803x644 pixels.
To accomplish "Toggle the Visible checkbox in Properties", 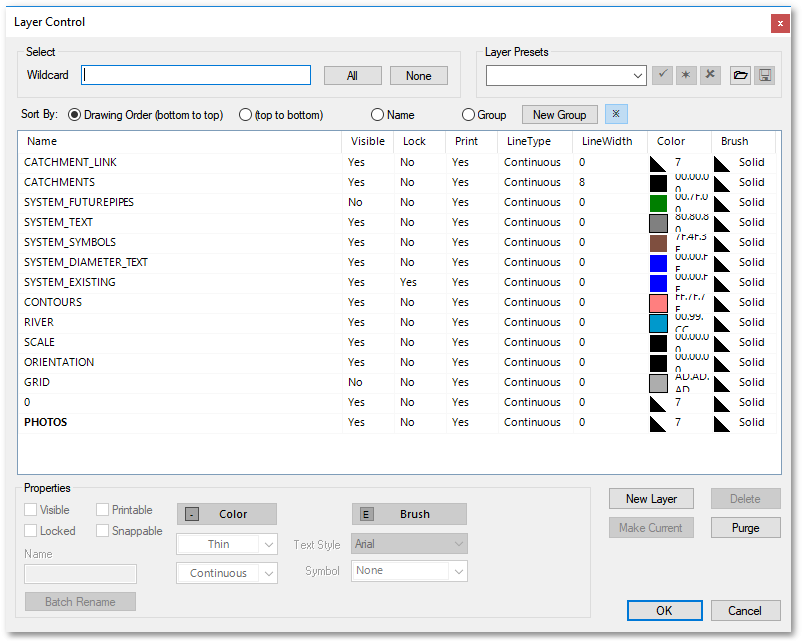I will pos(31,510).
